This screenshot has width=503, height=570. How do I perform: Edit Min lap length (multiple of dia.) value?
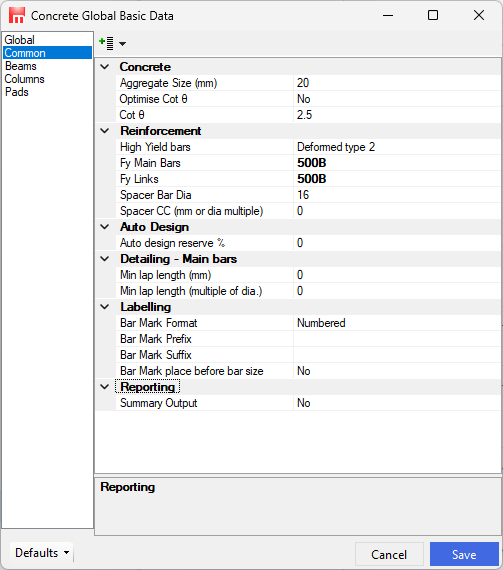pyautogui.click(x=397, y=291)
